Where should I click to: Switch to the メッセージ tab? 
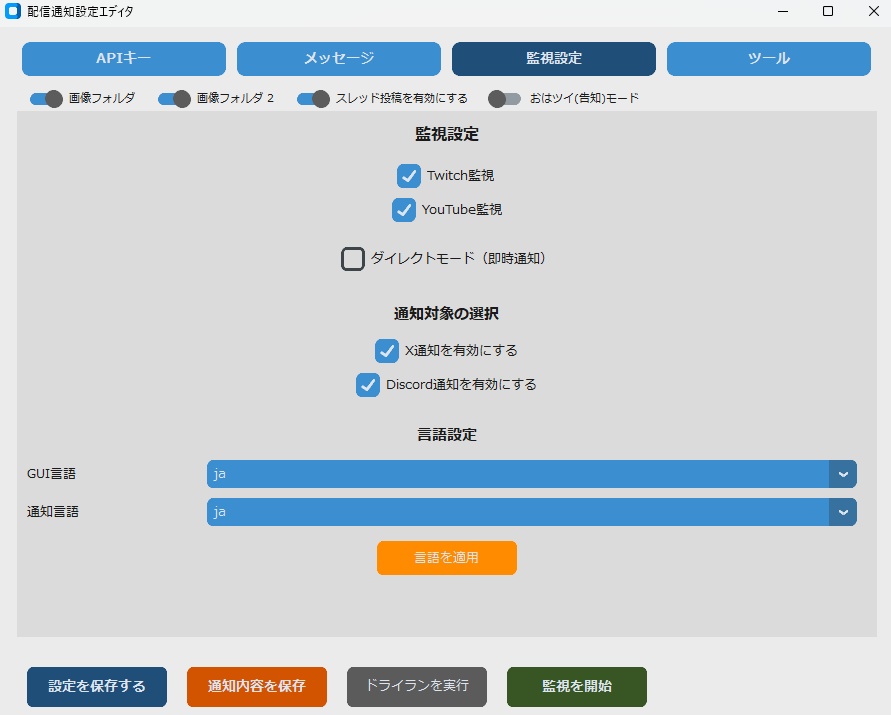(339, 59)
